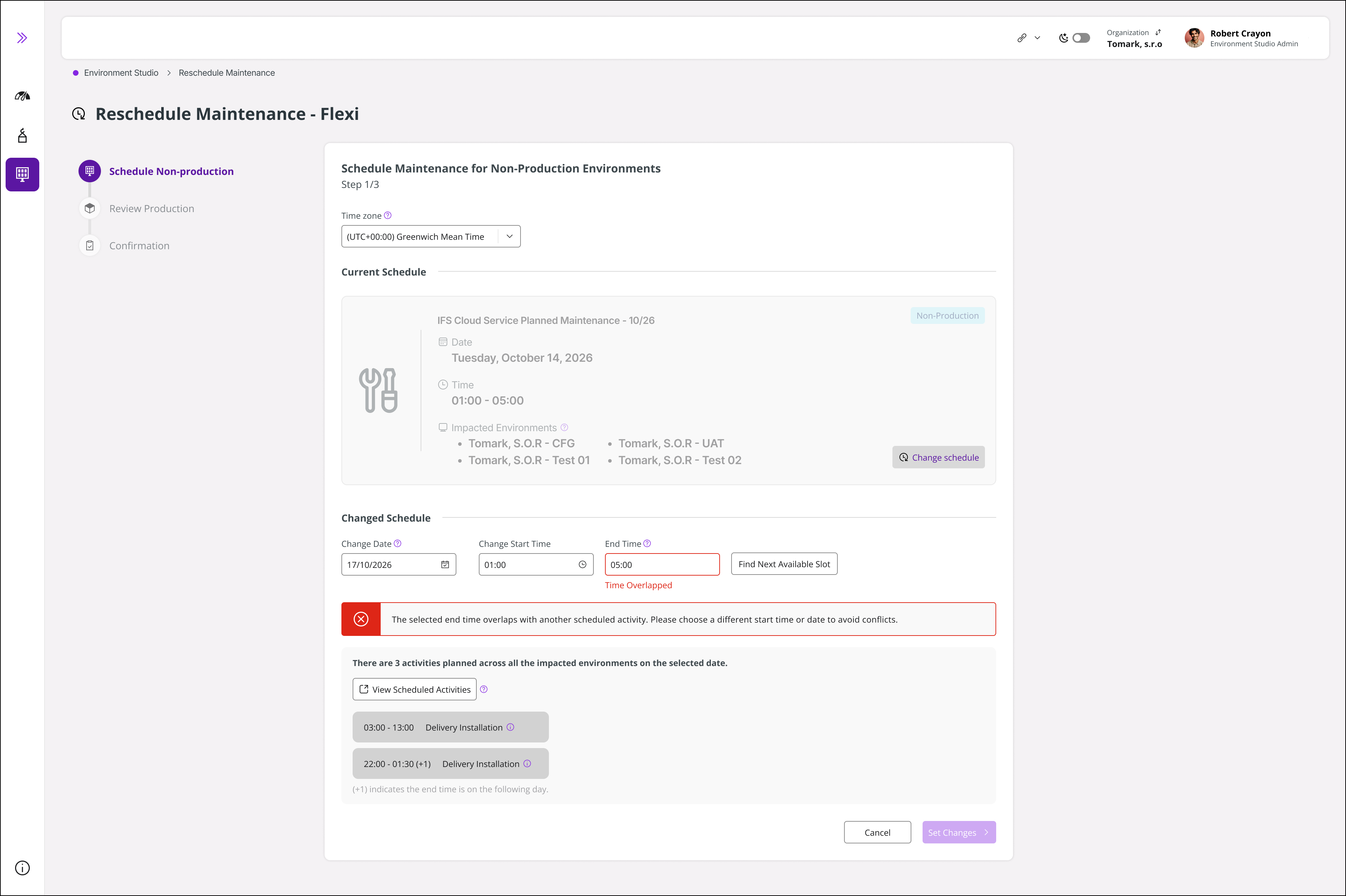
Task: Click the Non-Production badge
Action: (947, 315)
